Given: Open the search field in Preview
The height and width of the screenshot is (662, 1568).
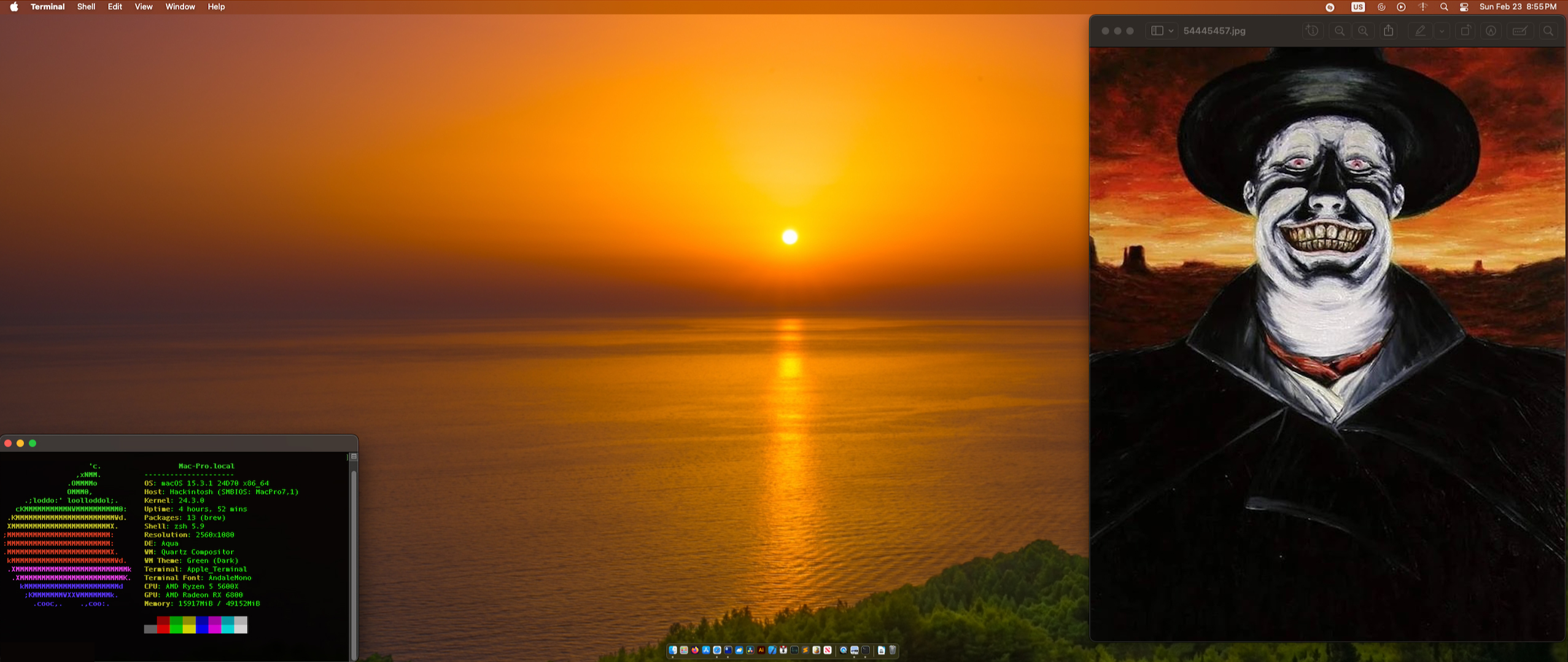Looking at the screenshot, I should point(1548,31).
